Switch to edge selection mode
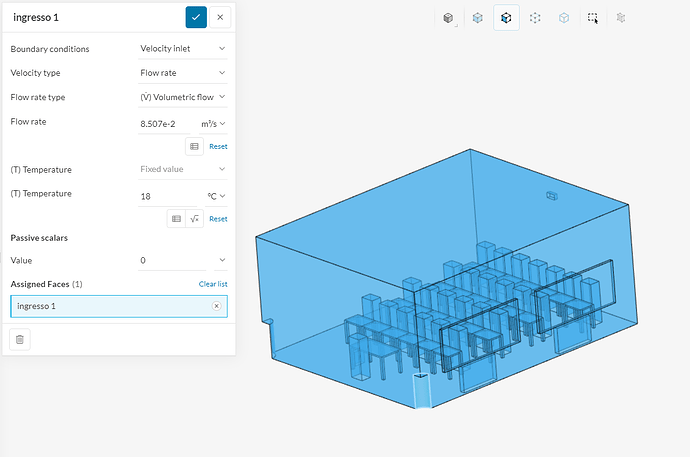The height and width of the screenshot is (457, 690). pyautogui.click(x=564, y=18)
